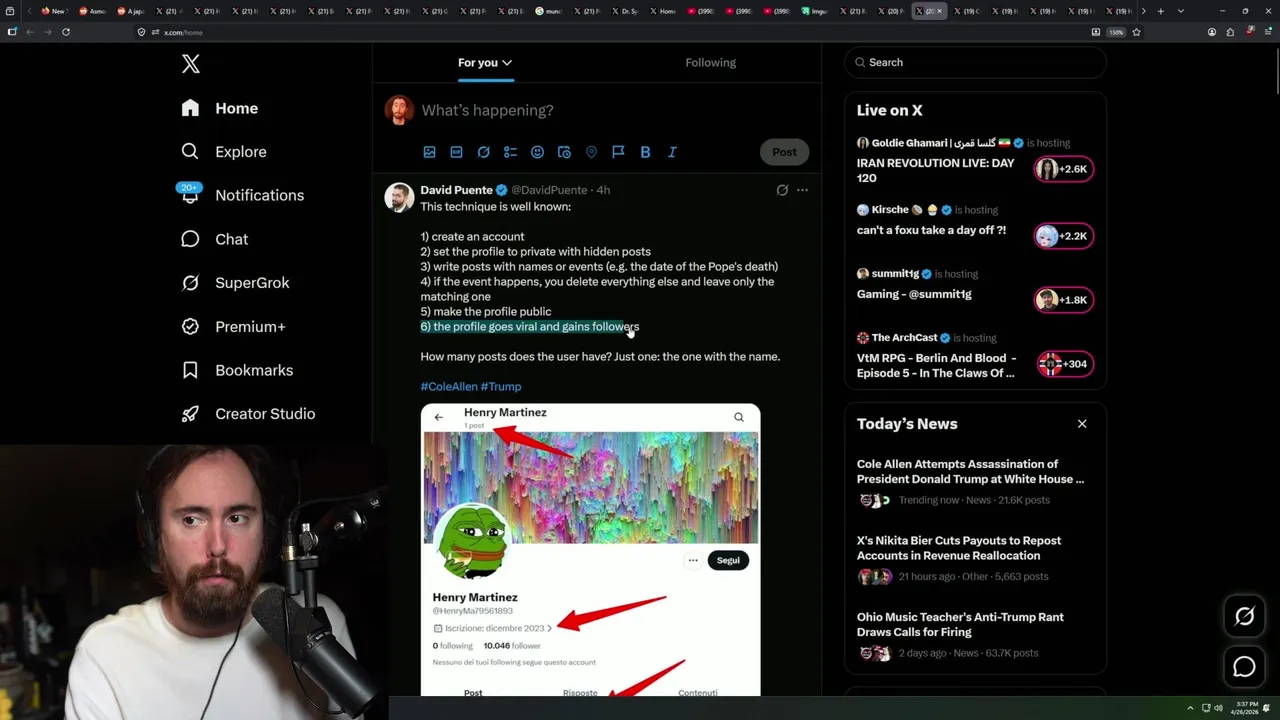Add media image to post
The width and height of the screenshot is (1280, 720).
coord(429,152)
